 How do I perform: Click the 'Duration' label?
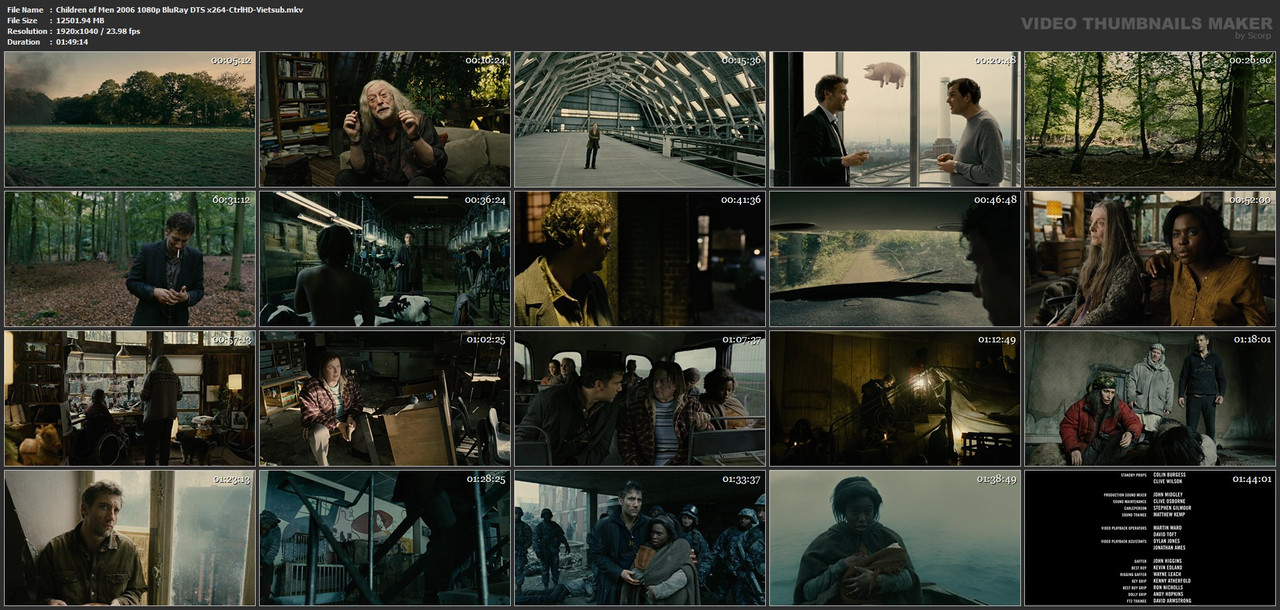point(23,42)
